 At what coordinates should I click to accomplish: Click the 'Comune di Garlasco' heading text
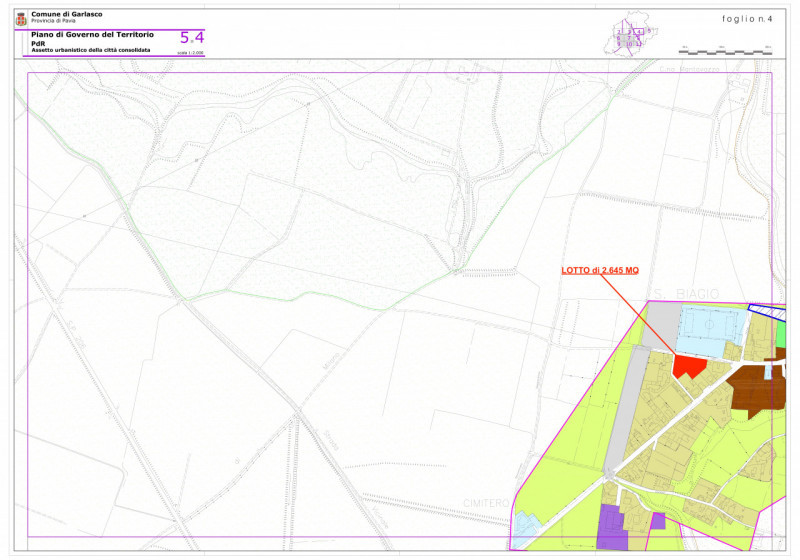coord(66,14)
